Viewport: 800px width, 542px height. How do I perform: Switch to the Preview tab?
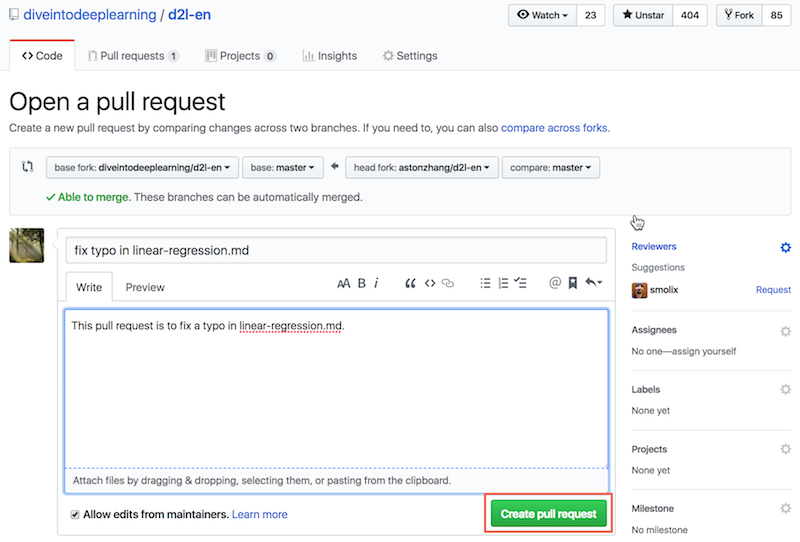coord(145,287)
